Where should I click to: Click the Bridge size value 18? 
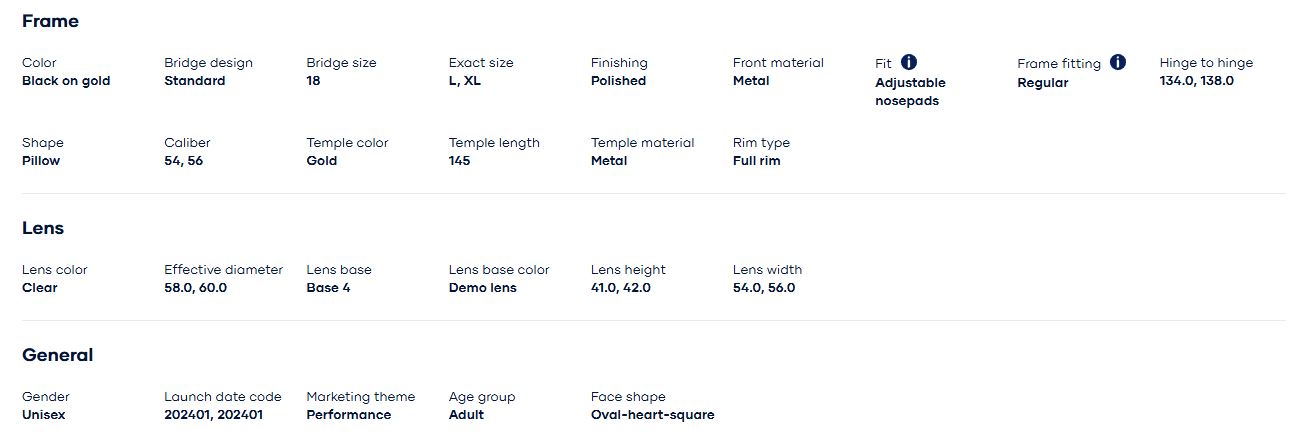pyautogui.click(x=313, y=81)
